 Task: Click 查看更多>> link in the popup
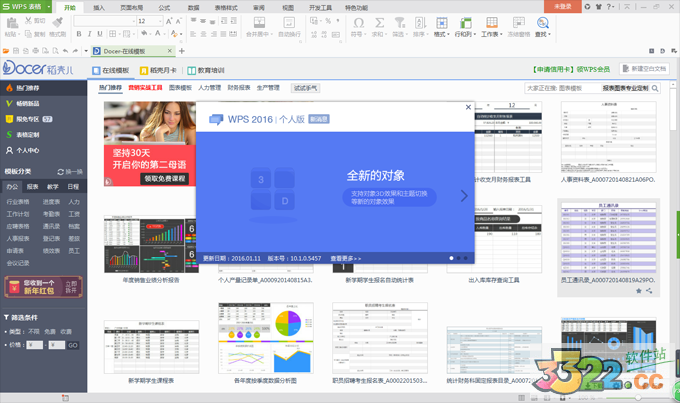point(346,258)
